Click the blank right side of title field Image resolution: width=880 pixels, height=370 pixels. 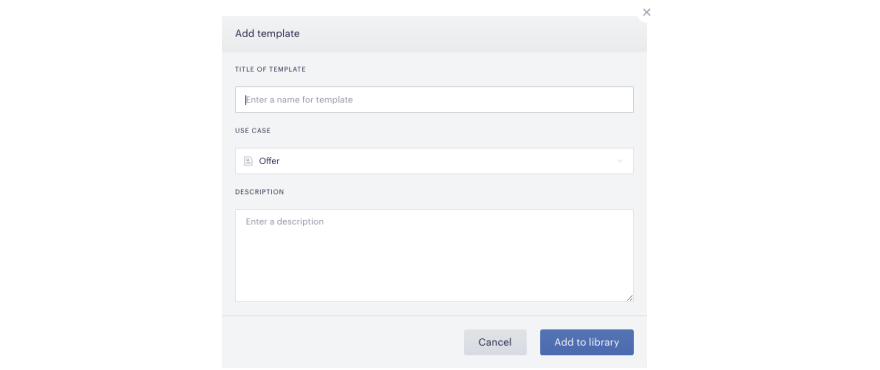[x=505, y=99]
